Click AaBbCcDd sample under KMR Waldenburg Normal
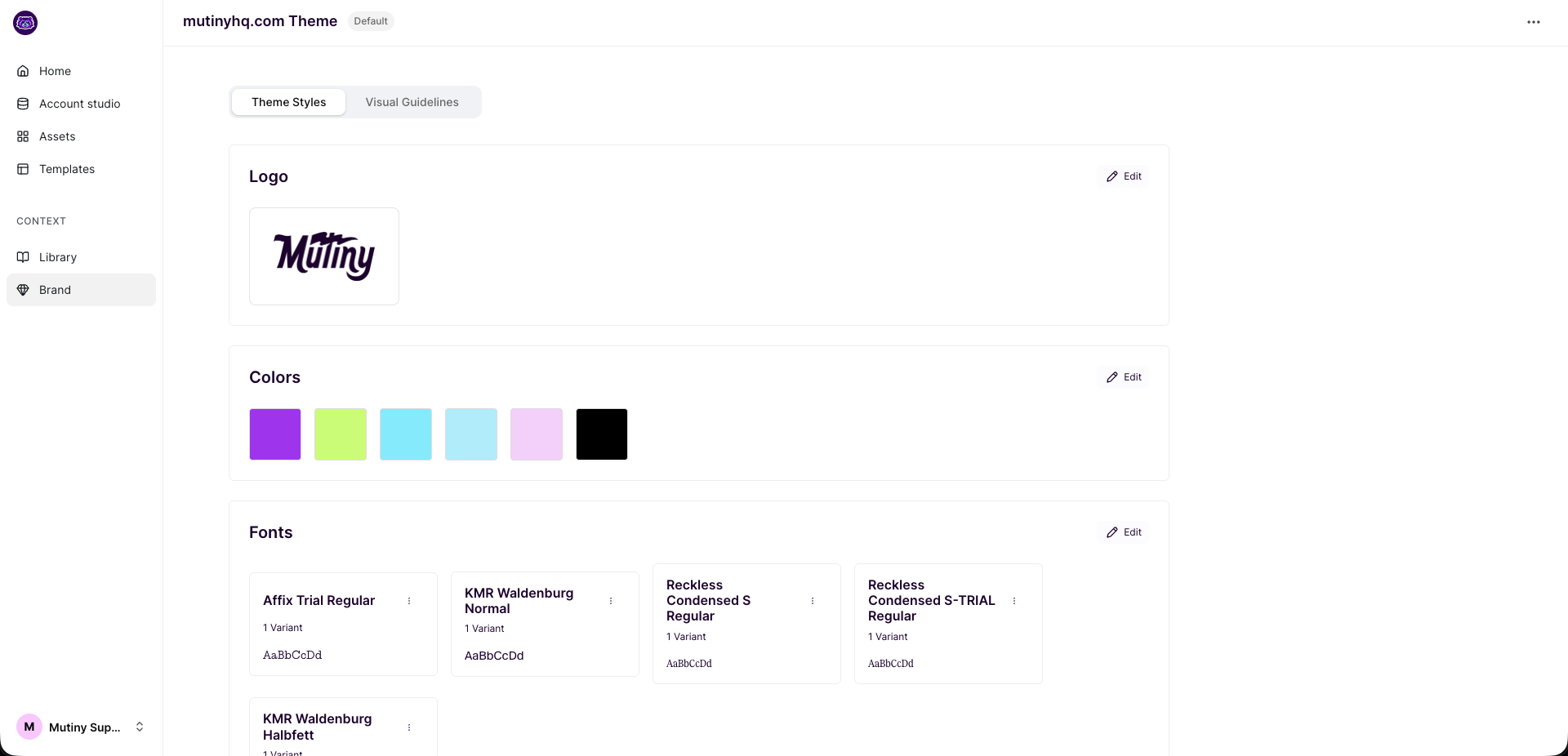 click(x=494, y=656)
